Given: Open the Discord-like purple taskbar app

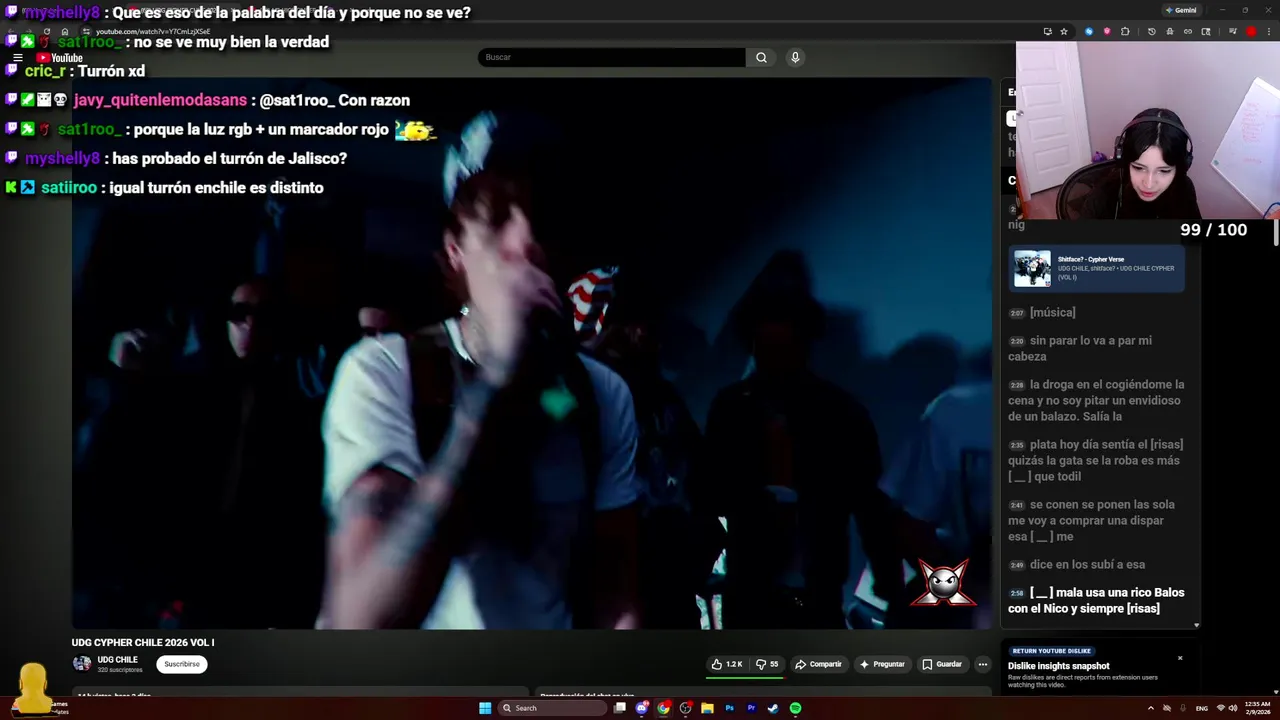Looking at the screenshot, I should coord(642,708).
